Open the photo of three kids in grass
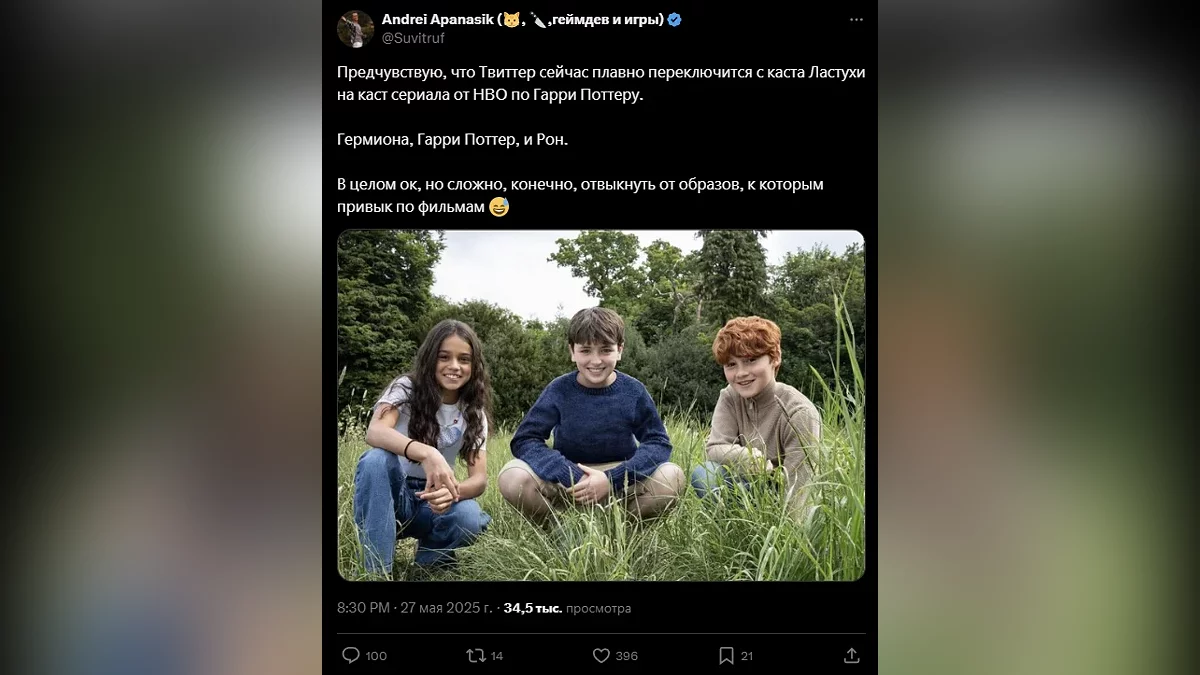This screenshot has height=675, width=1200. tap(600, 405)
